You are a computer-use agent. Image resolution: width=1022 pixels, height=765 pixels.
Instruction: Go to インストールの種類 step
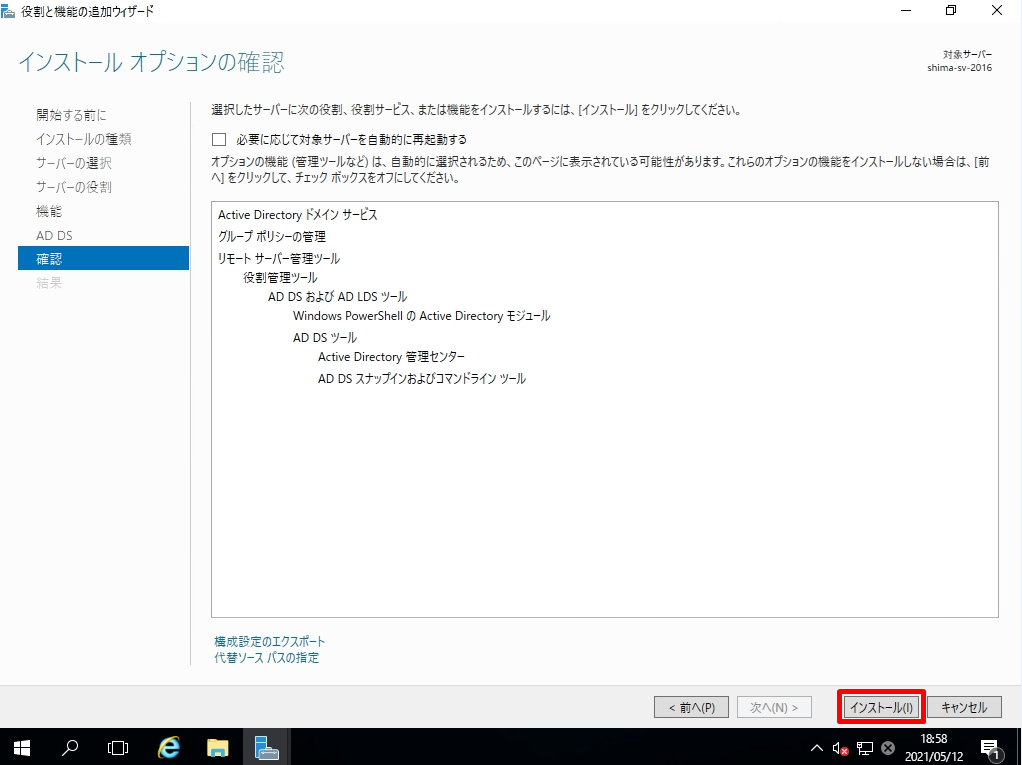[x=83, y=139]
